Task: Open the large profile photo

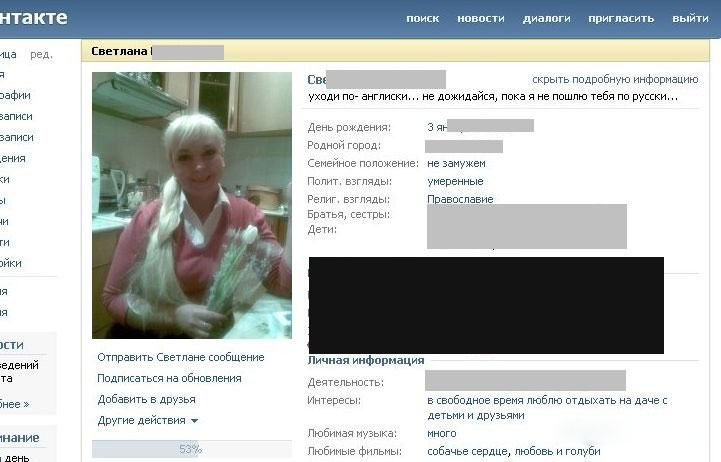Action: point(191,205)
